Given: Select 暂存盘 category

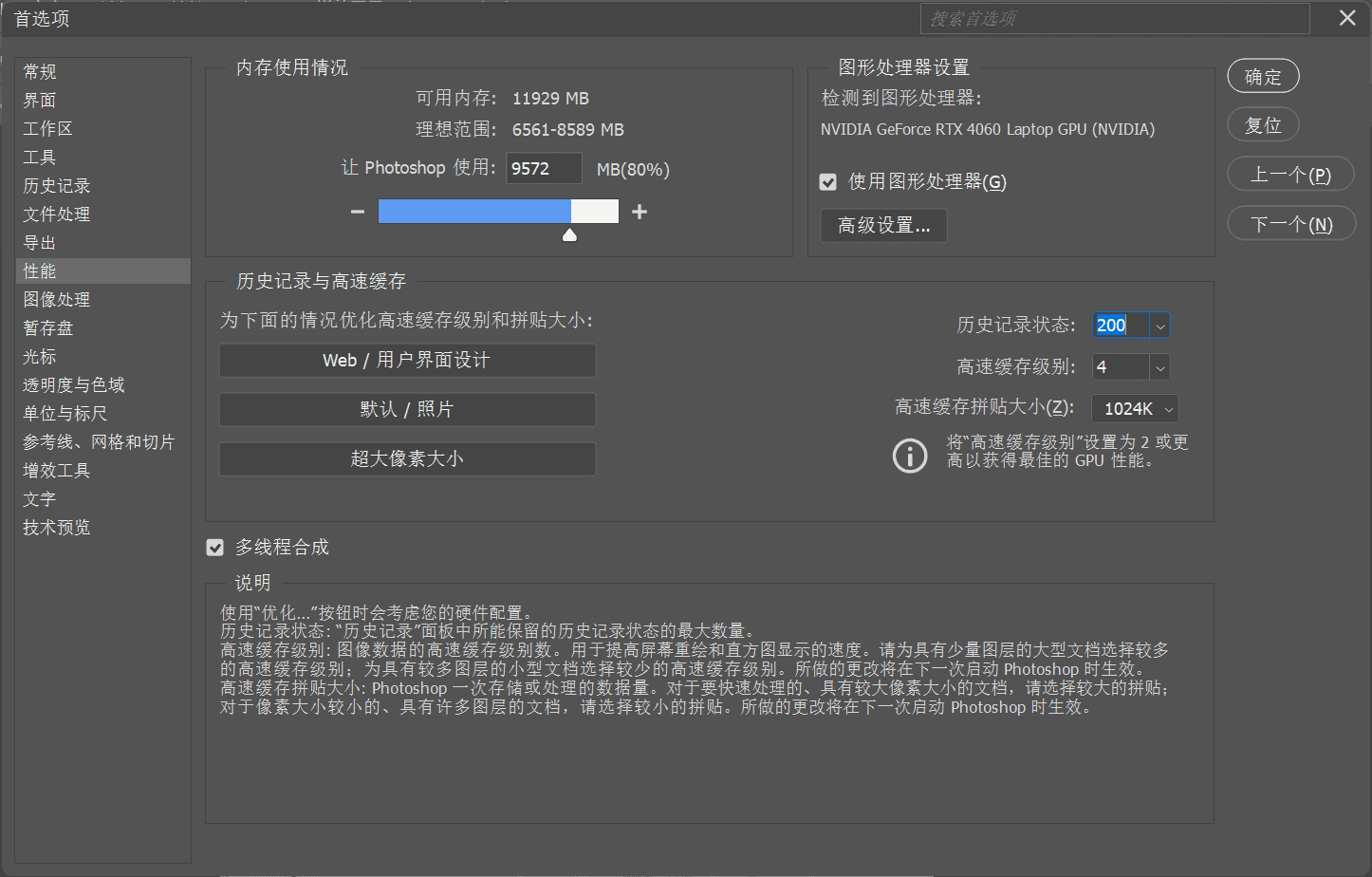Looking at the screenshot, I should (102, 328).
